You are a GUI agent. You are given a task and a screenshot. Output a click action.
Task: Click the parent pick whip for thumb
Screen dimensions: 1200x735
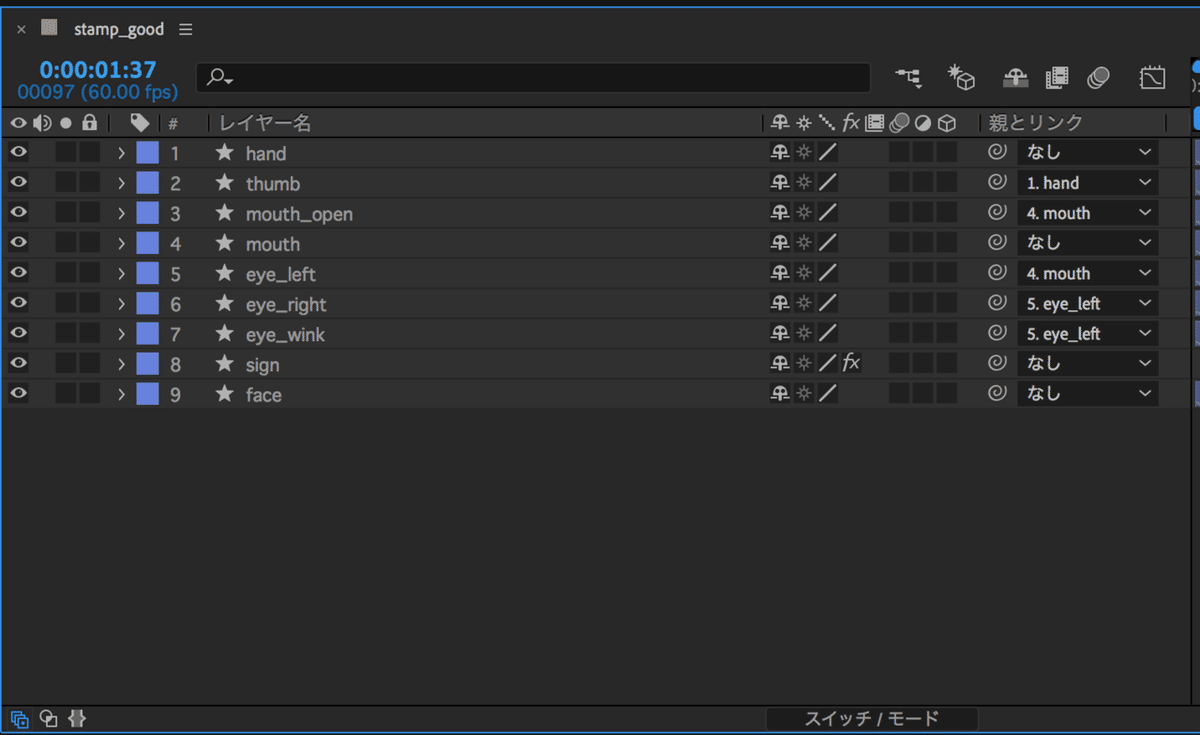pyautogui.click(x=996, y=183)
